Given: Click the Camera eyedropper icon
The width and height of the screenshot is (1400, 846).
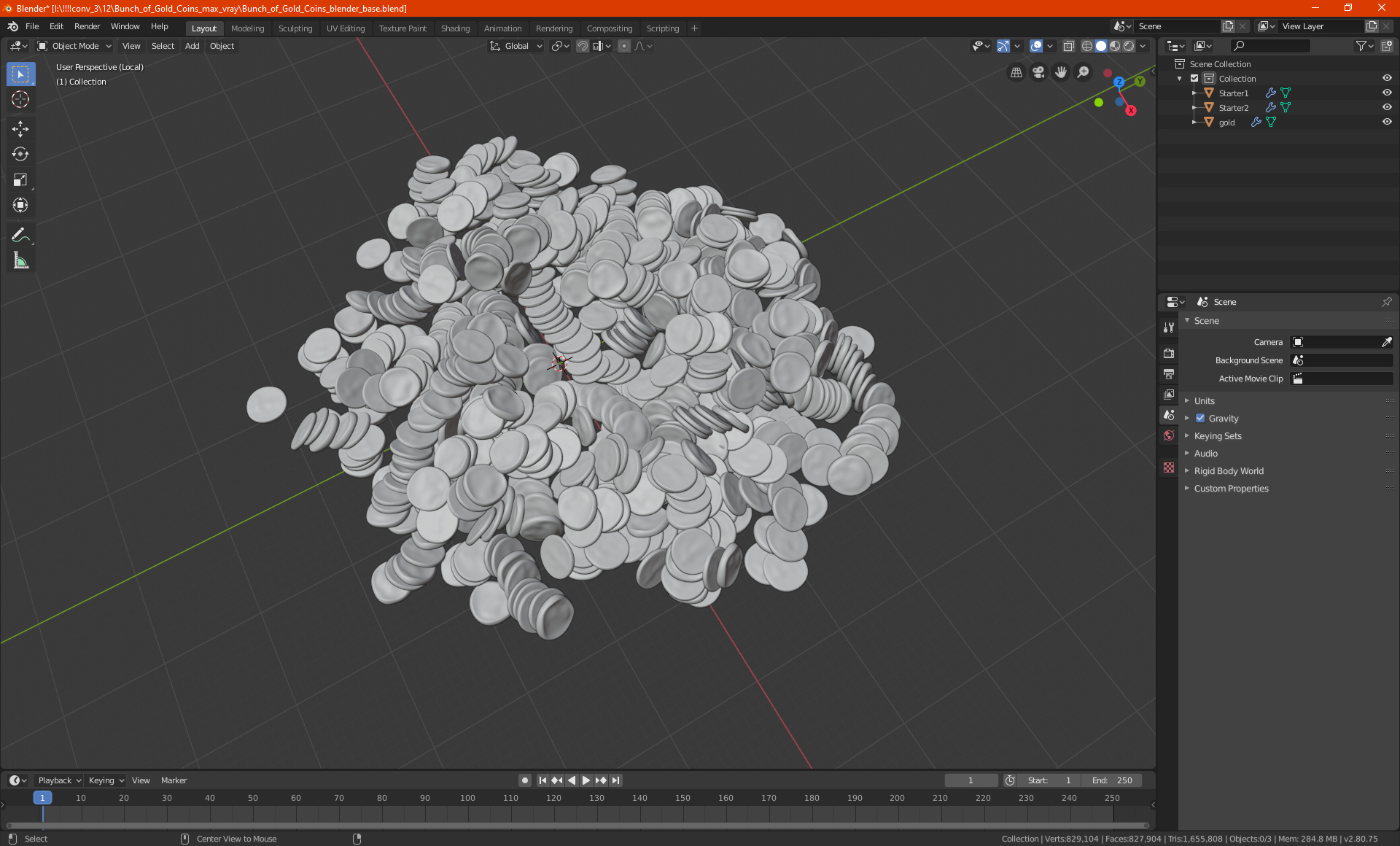Looking at the screenshot, I should [1386, 342].
